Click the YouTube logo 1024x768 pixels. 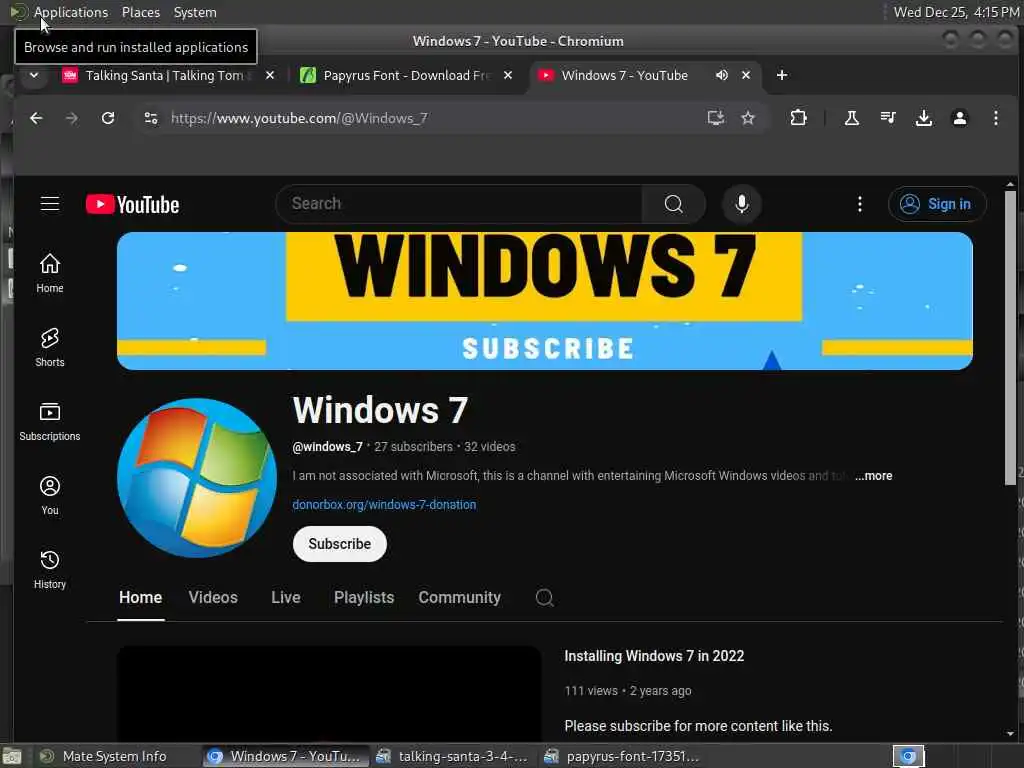pyautogui.click(x=133, y=204)
